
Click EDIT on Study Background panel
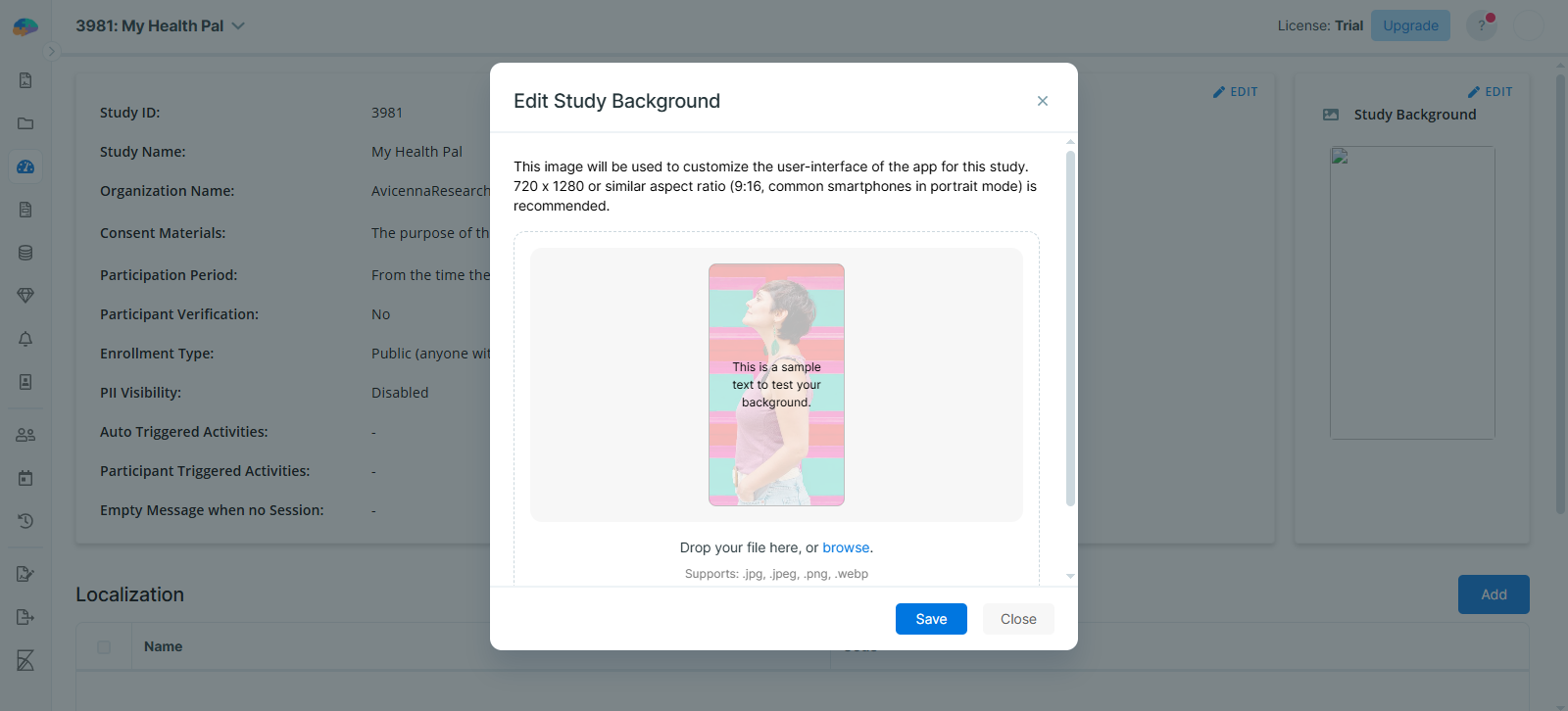pyautogui.click(x=1490, y=92)
